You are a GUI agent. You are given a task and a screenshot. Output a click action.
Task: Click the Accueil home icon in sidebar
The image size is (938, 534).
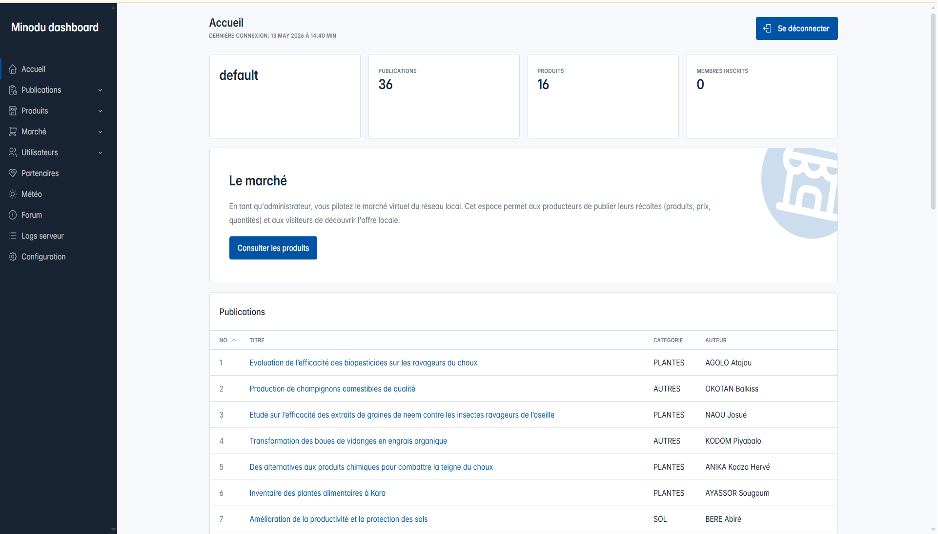coord(13,69)
